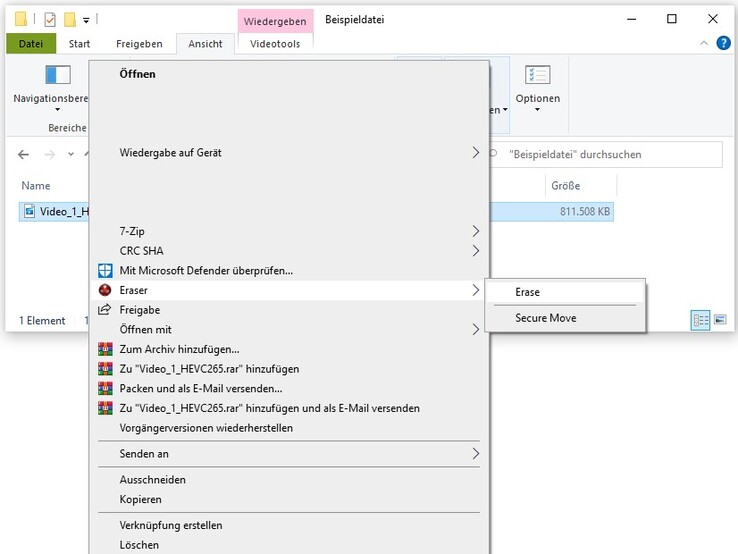The width and height of the screenshot is (738, 554).
Task: Click the "Beispieldatei" durchsuchen search field
Action: coord(607,154)
